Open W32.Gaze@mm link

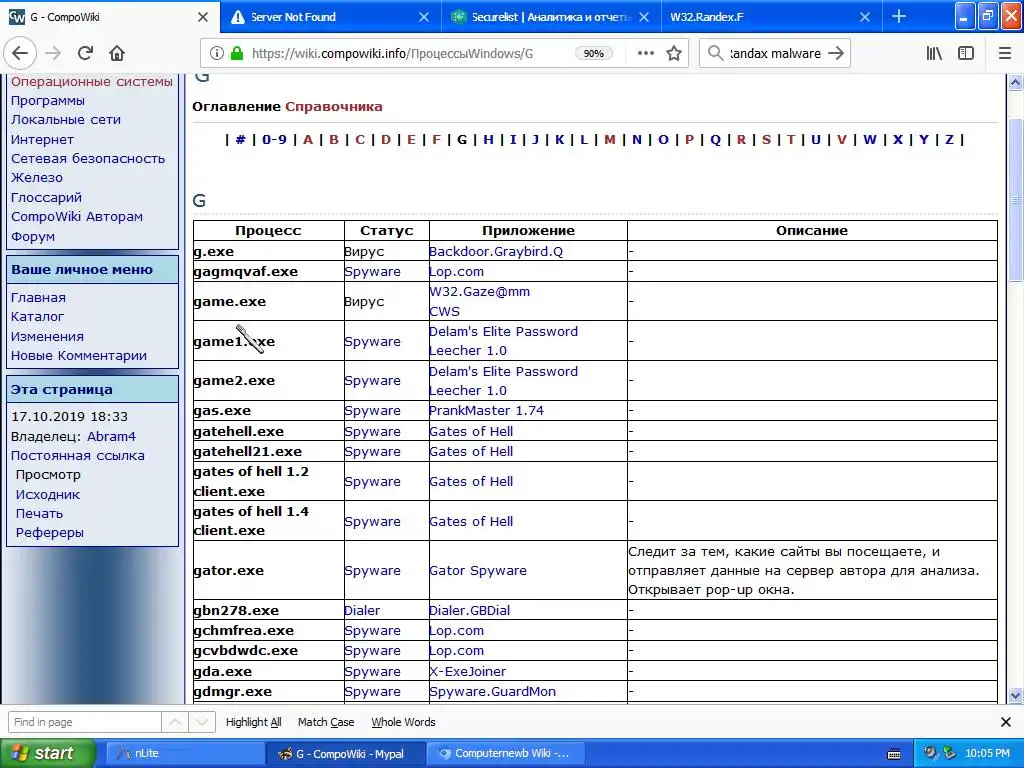(479, 292)
